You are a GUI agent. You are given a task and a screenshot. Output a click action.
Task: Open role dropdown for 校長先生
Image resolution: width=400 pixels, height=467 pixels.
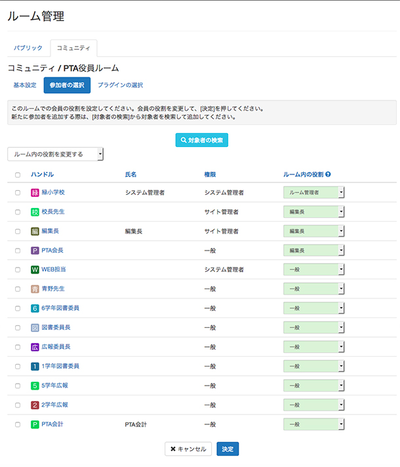(x=314, y=212)
